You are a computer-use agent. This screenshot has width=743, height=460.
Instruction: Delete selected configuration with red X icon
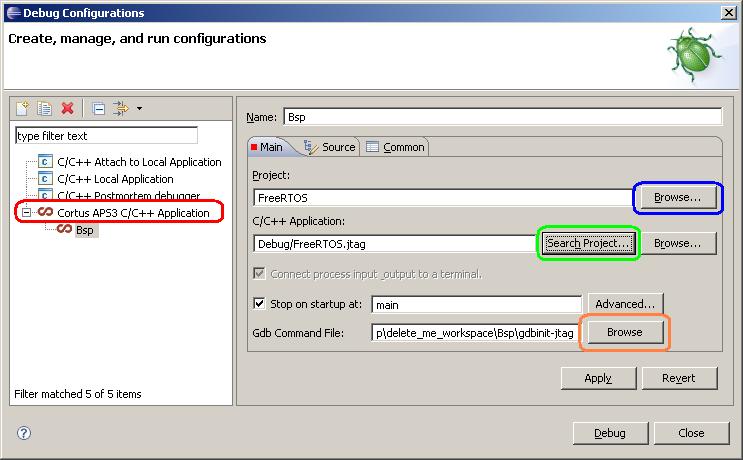click(x=67, y=108)
